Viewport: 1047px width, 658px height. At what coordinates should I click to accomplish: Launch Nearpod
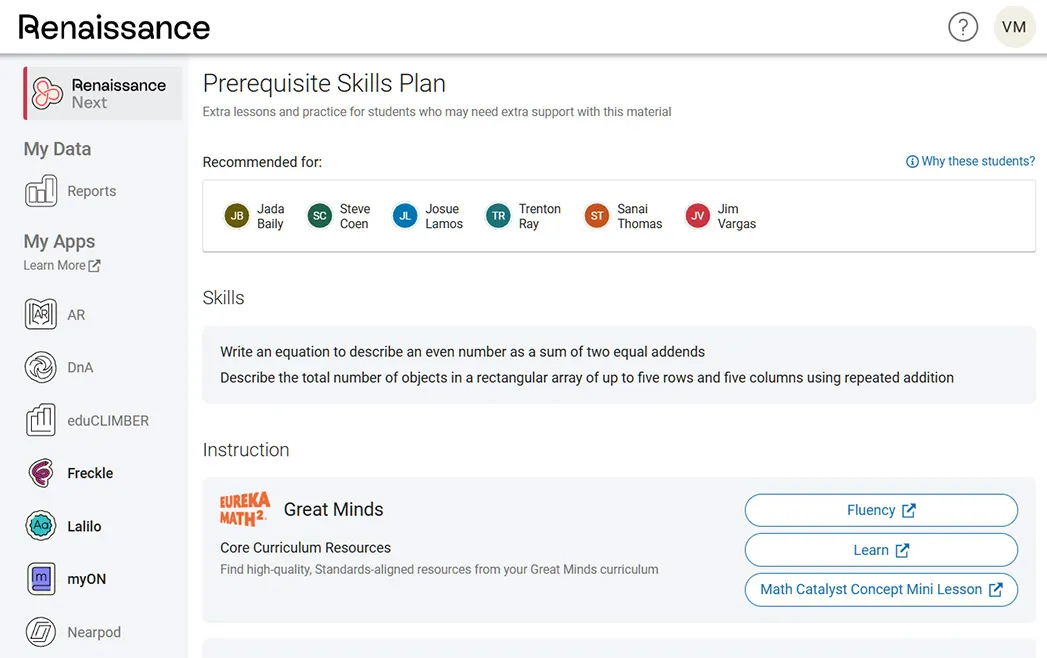(40, 632)
